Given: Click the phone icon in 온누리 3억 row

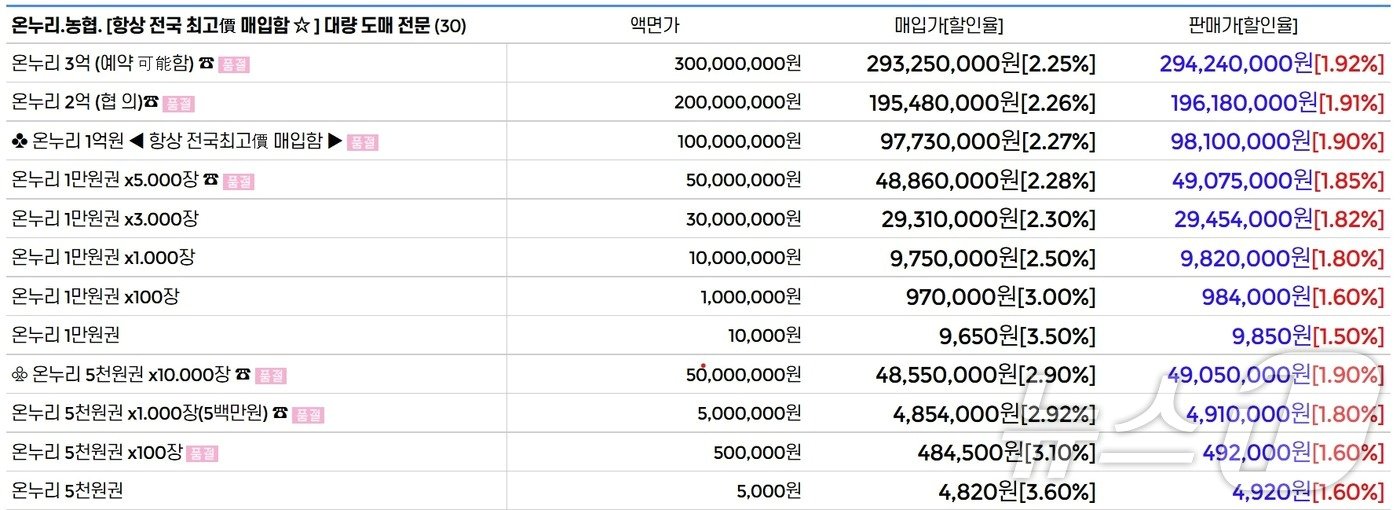Looking at the screenshot, I should 206,64.
